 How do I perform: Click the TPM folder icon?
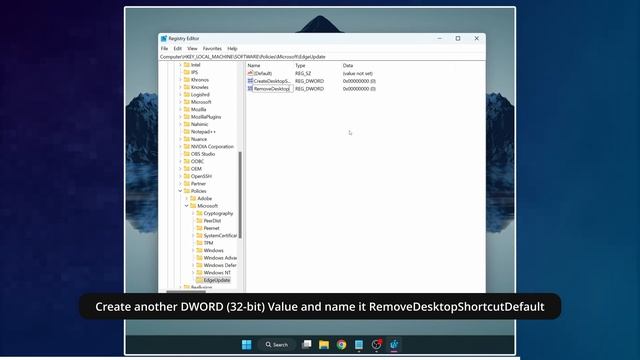pyautogui.click(x=200, y=243)
